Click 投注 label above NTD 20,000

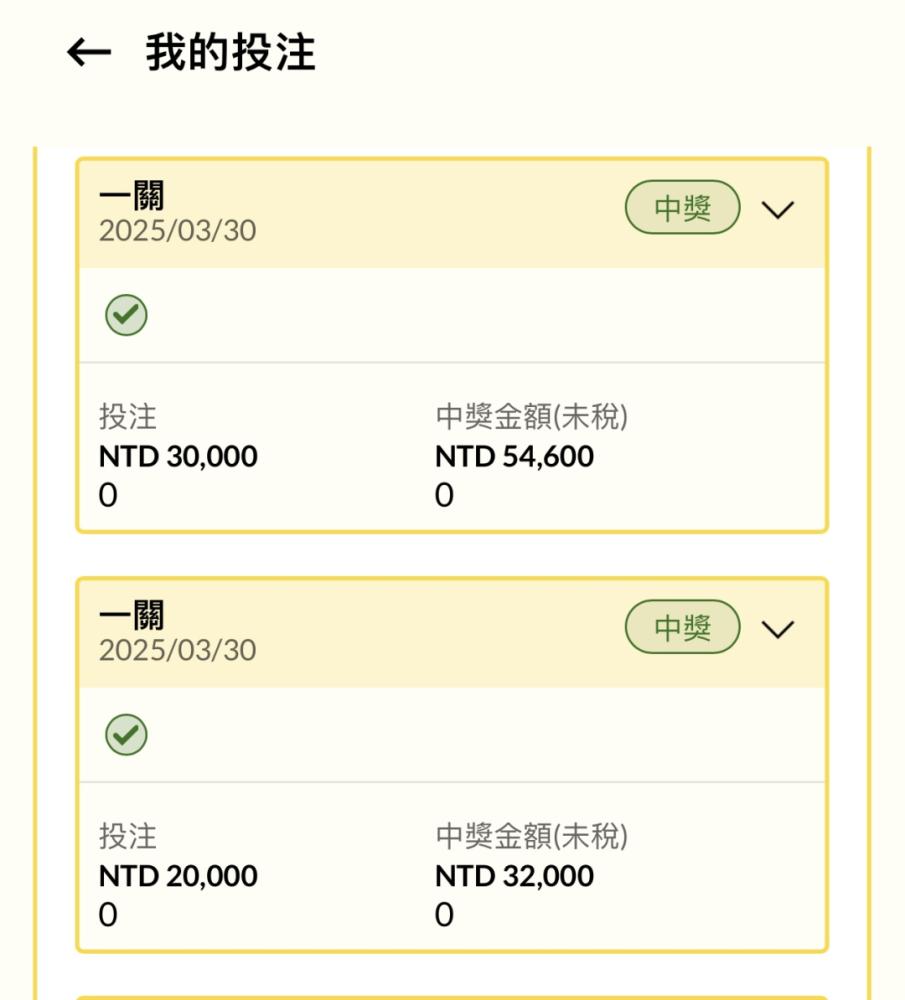128,838
